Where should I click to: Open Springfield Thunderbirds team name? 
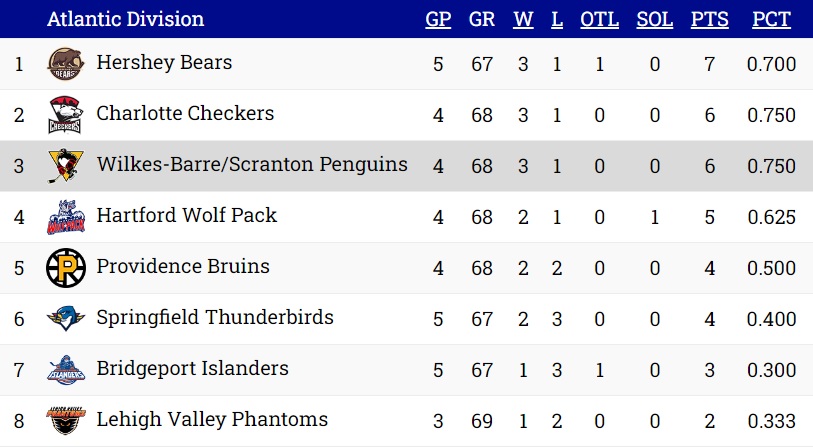(215, 317)
